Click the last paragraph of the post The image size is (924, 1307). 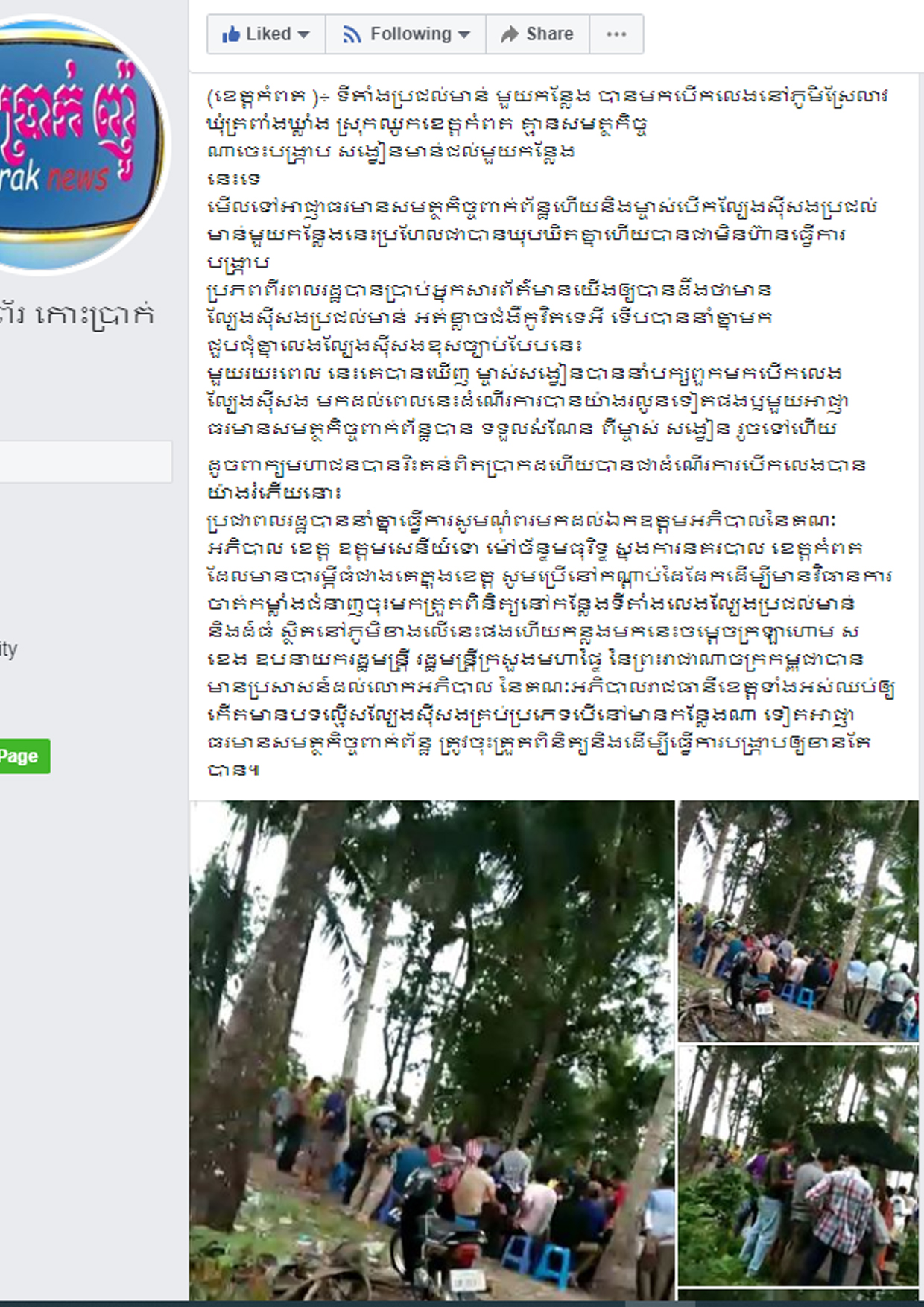tap(551, 645)
